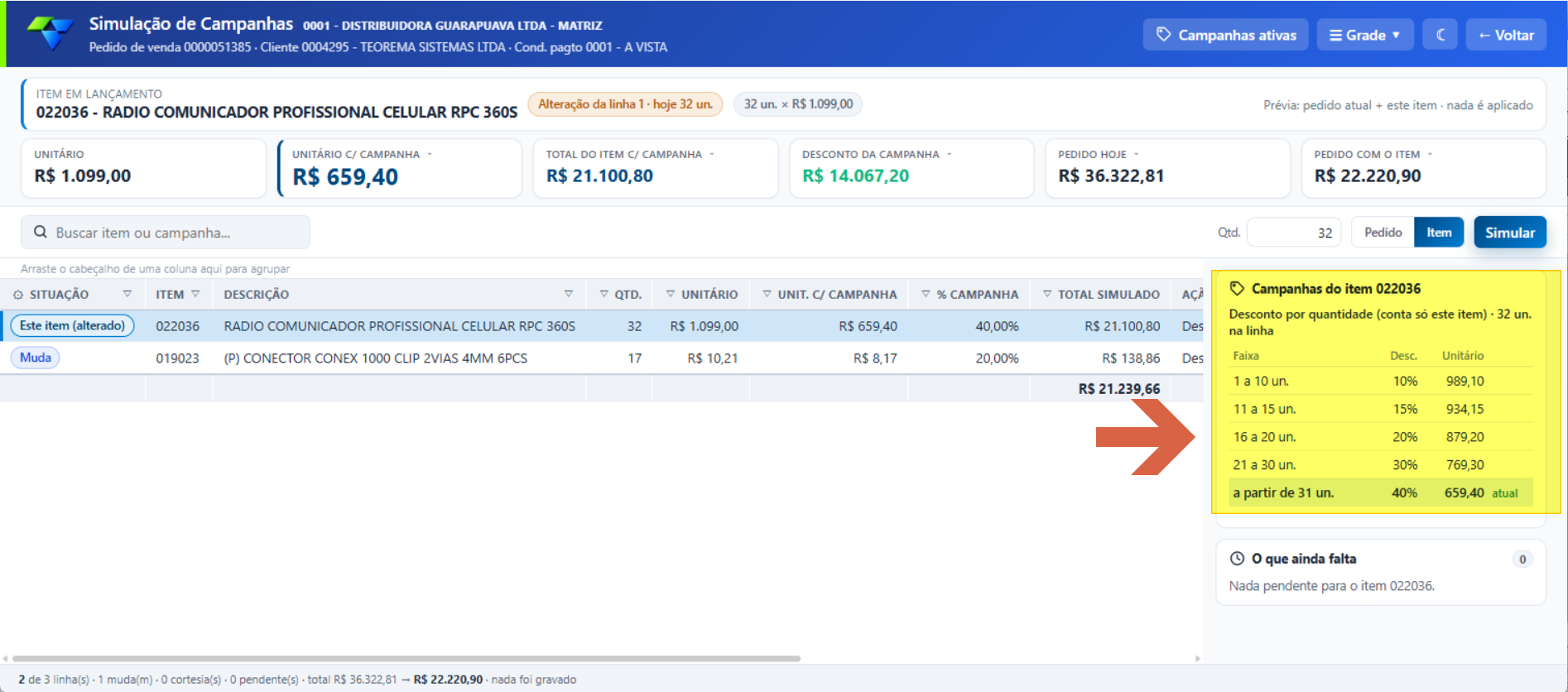Viewport: 1568px width, 692px height.
Task: Open filter icon on ITEM column
Action: [195, 294]
